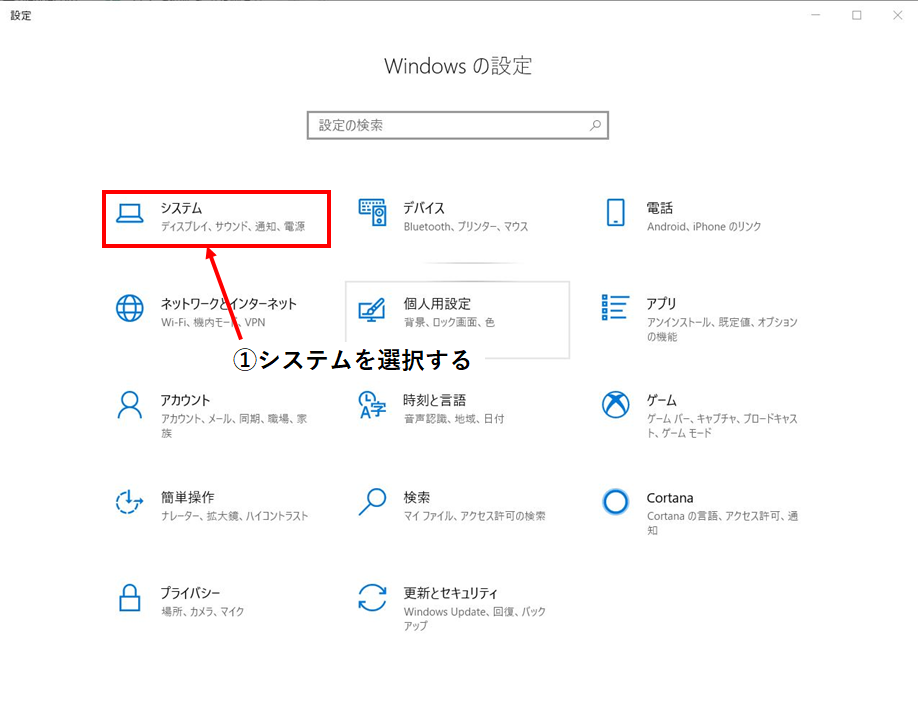
Task: Open the システム settings title
Action: [181, 208]
